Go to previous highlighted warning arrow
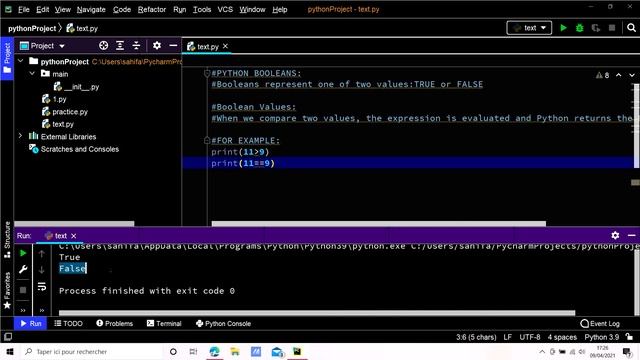 [x=619, y=75]
